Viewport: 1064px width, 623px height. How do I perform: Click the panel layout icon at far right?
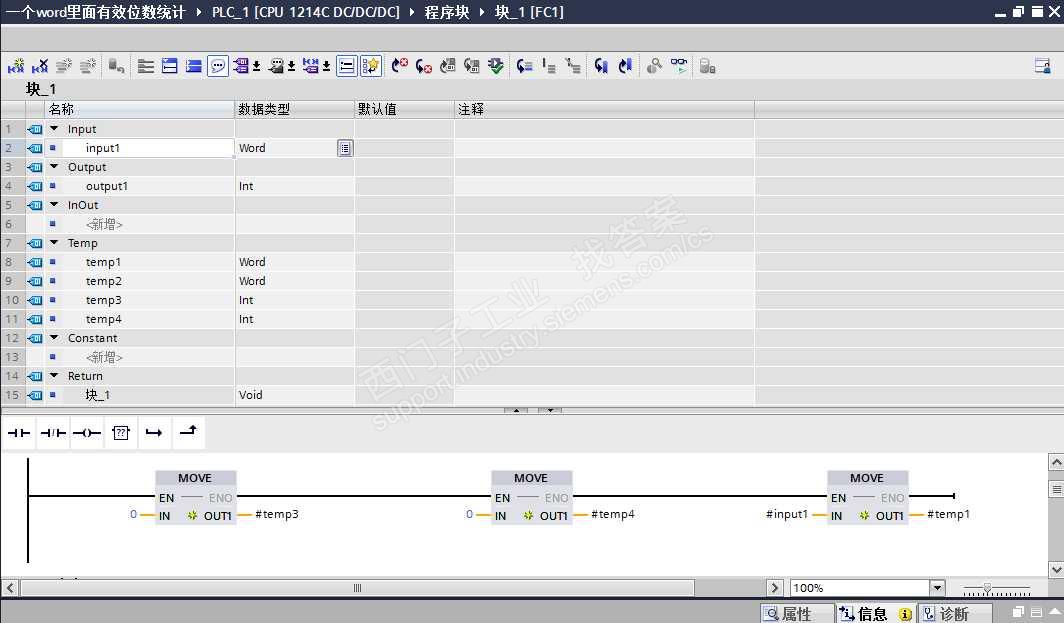click(x=1043, y=66)
